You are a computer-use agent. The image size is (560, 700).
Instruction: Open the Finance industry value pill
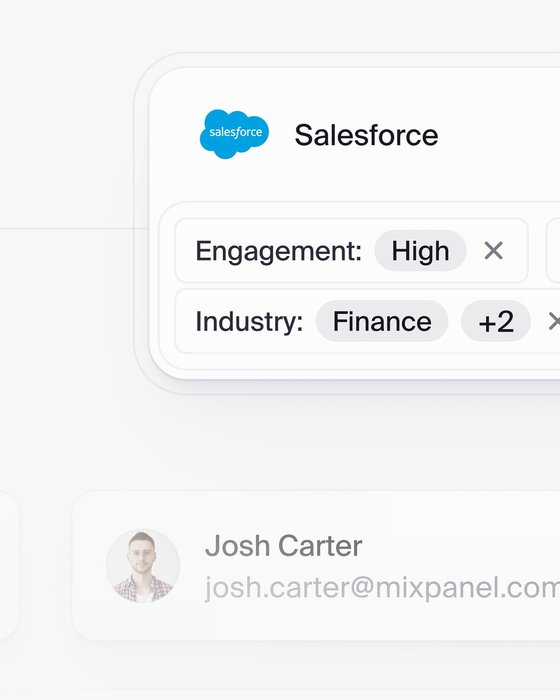[x=382, y=321]
